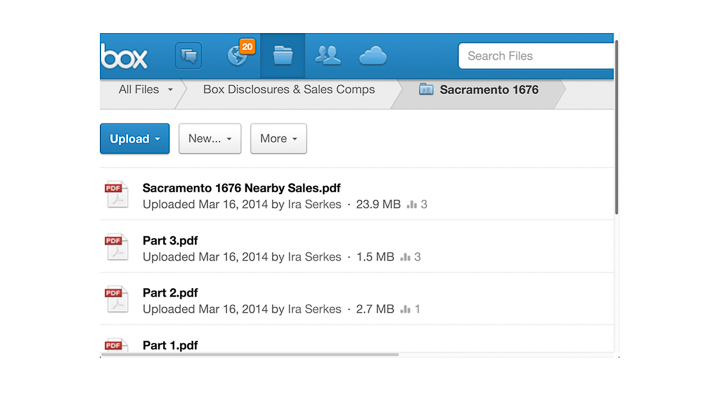Screen dimensions: 720x411
Task: Click the PDF icon beside Part 3.pdf
Action: pos(117,247)
